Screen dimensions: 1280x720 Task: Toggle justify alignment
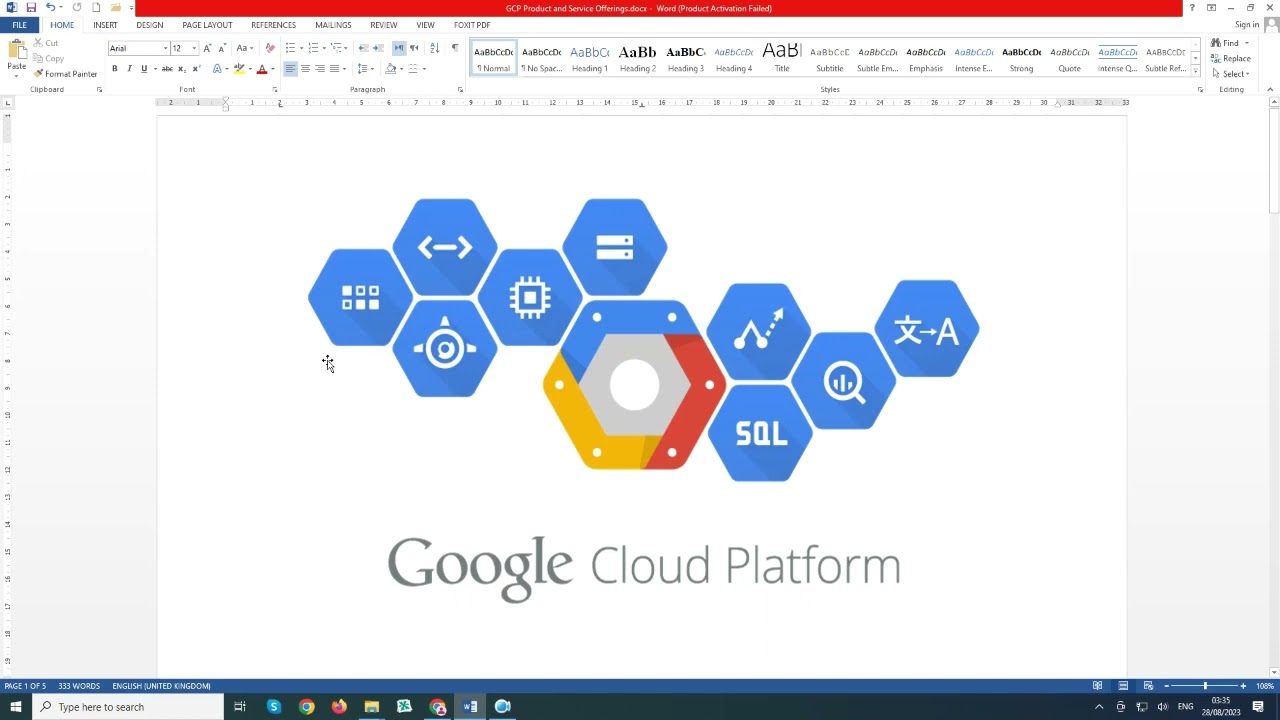pos(334,69)
